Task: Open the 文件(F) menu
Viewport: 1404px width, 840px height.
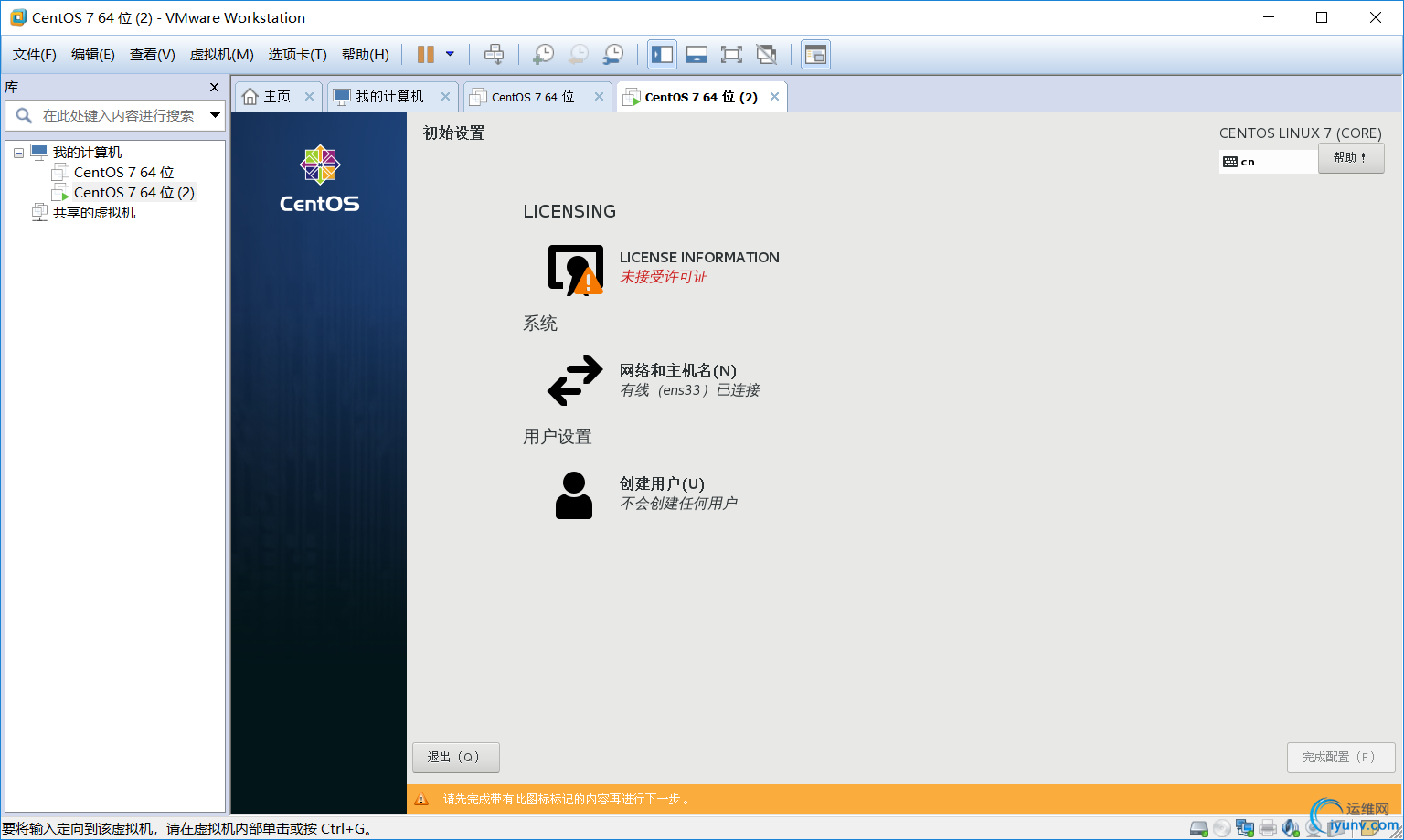Action: click(35, 55)
